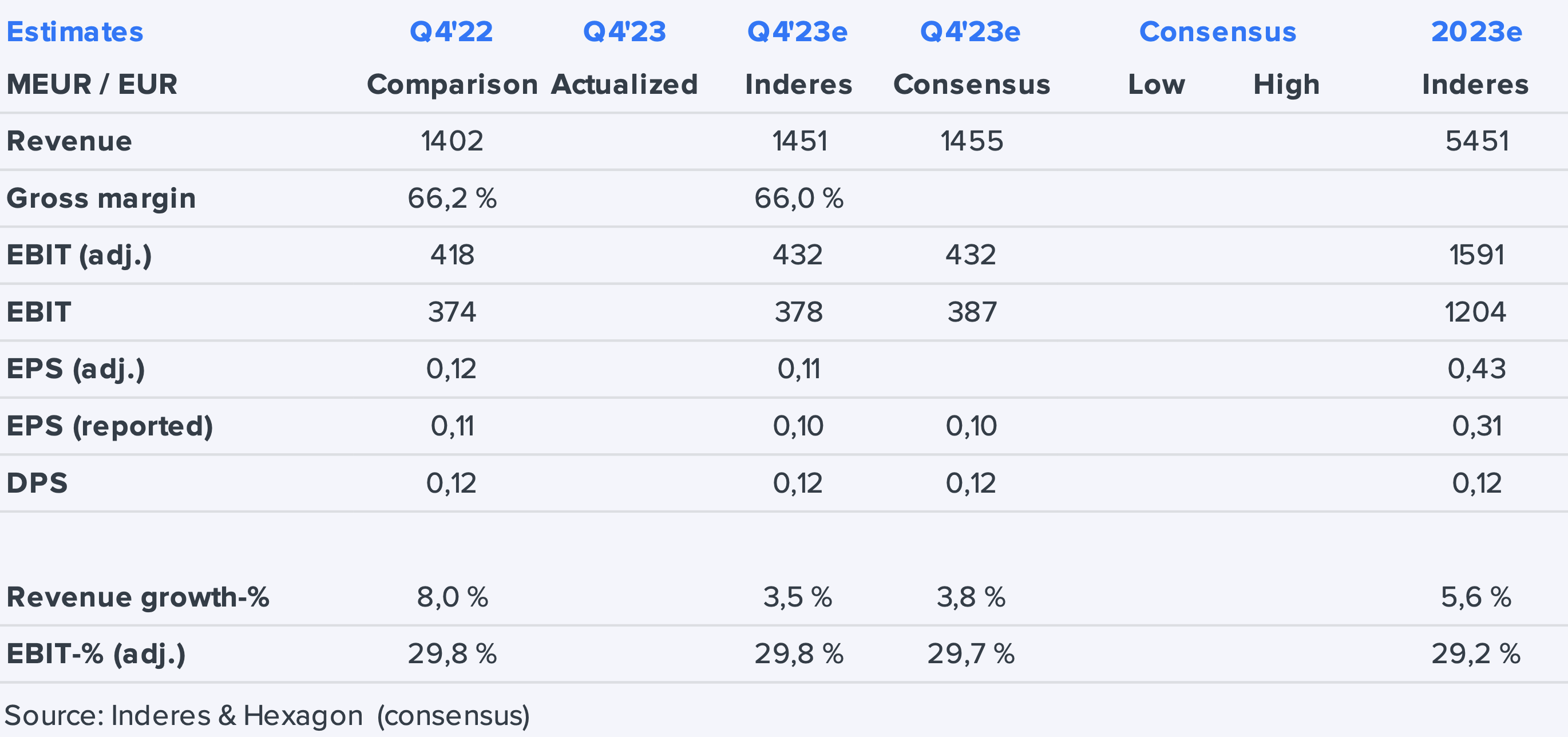Select the blue Consensus header with Low and High
This screenshot has height=737, width=1568.
point(1217,31)
